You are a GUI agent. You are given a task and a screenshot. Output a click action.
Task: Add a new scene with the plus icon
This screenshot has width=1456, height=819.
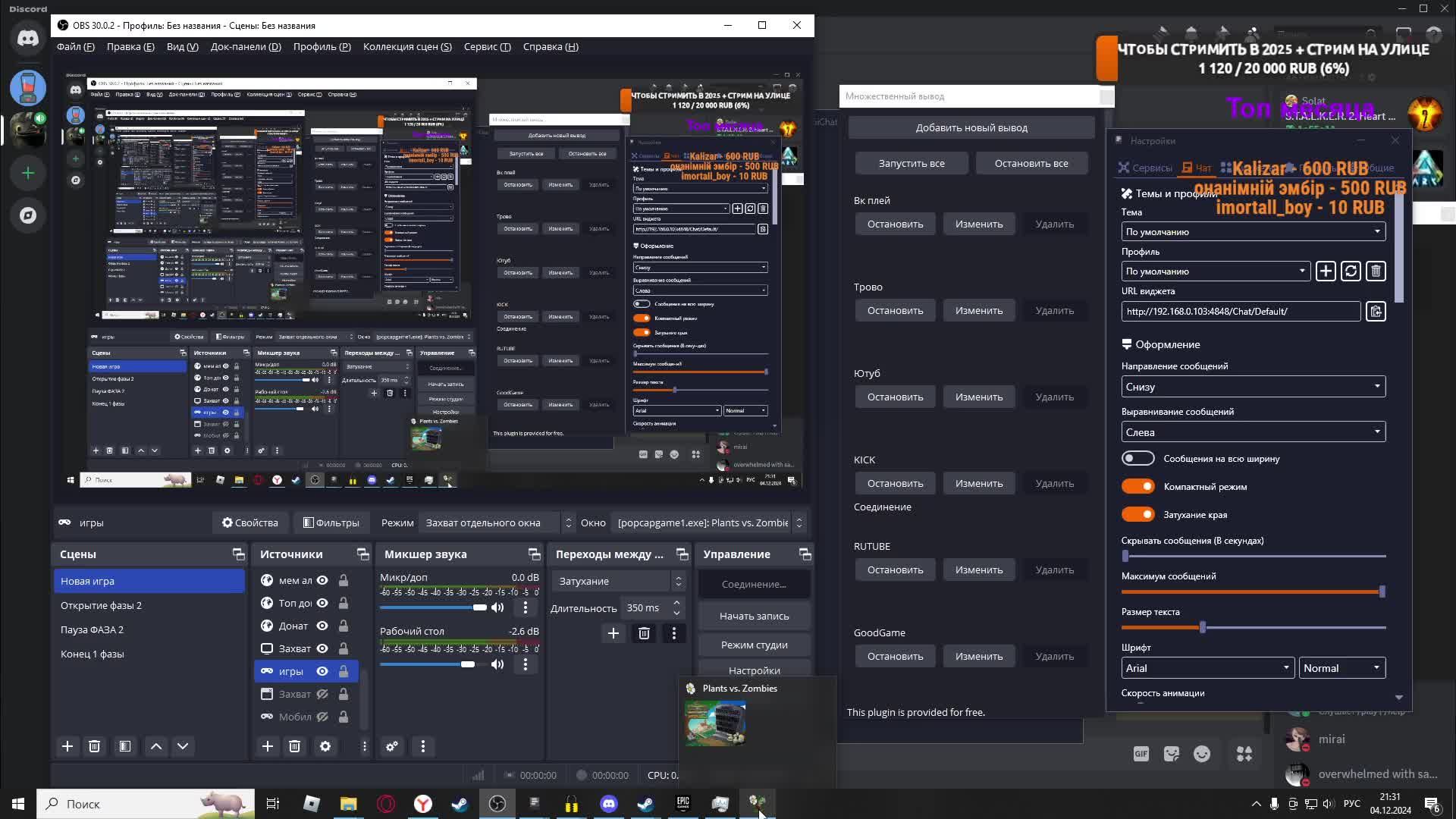pos(67,746)
